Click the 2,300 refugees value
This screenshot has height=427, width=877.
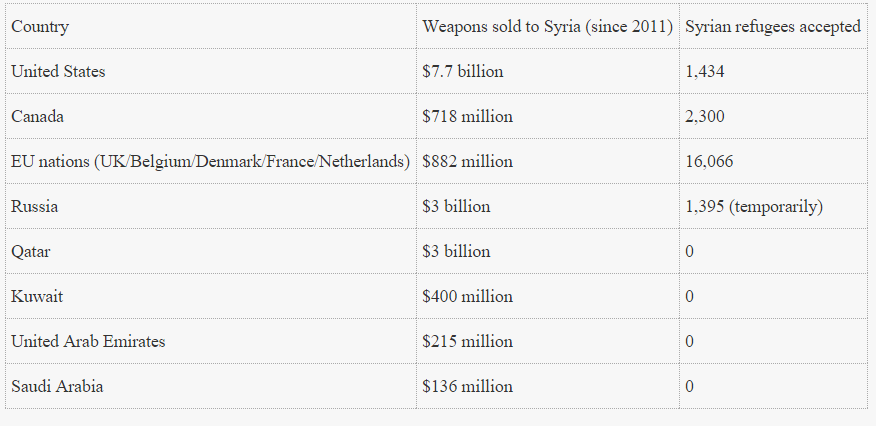click(705, 117)
